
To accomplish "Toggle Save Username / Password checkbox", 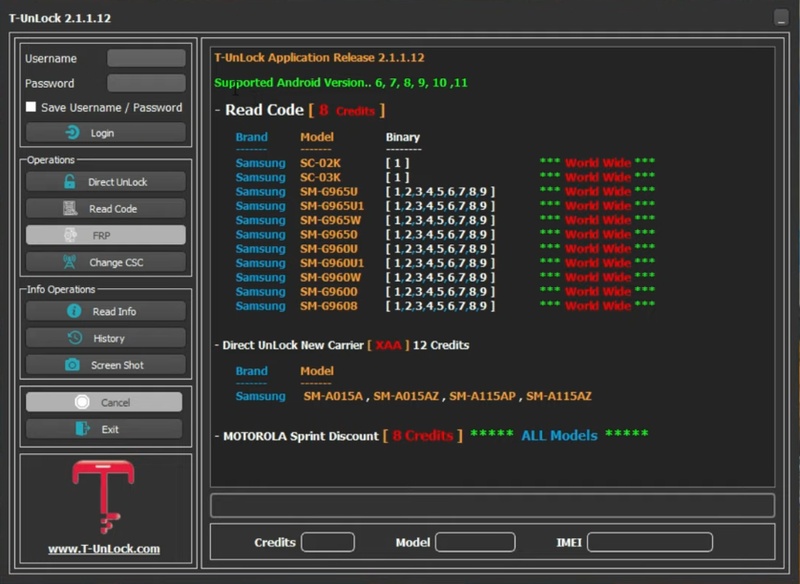I will click(31, 107).
